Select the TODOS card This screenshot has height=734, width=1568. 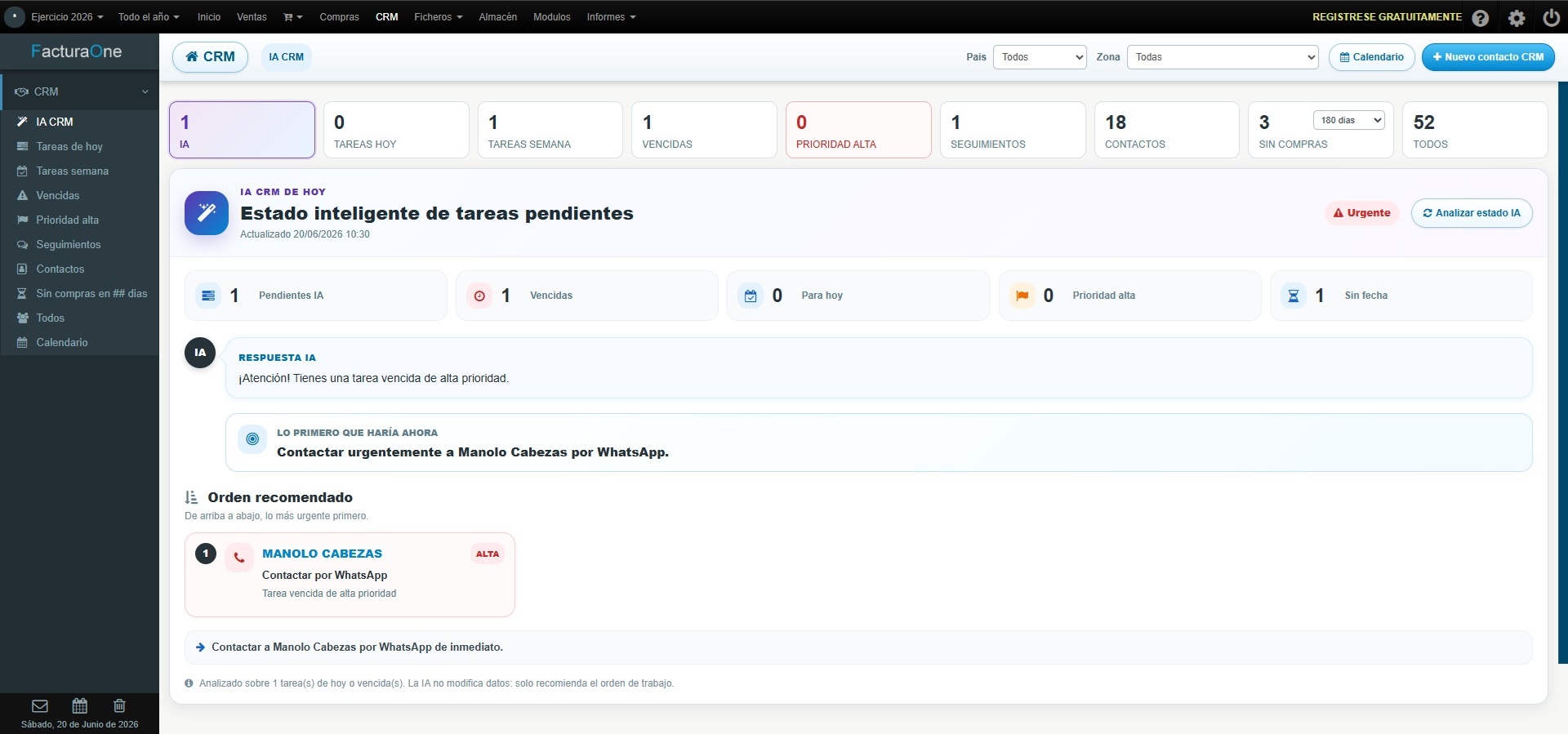(x=1475, y=130)
